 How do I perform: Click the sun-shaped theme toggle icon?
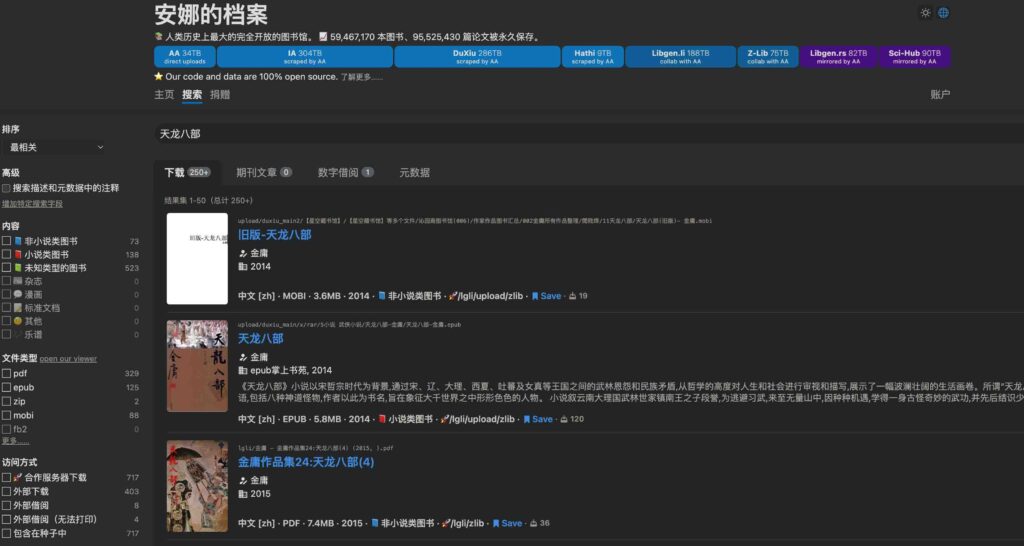pyautogui.click(x=925, y=13)
